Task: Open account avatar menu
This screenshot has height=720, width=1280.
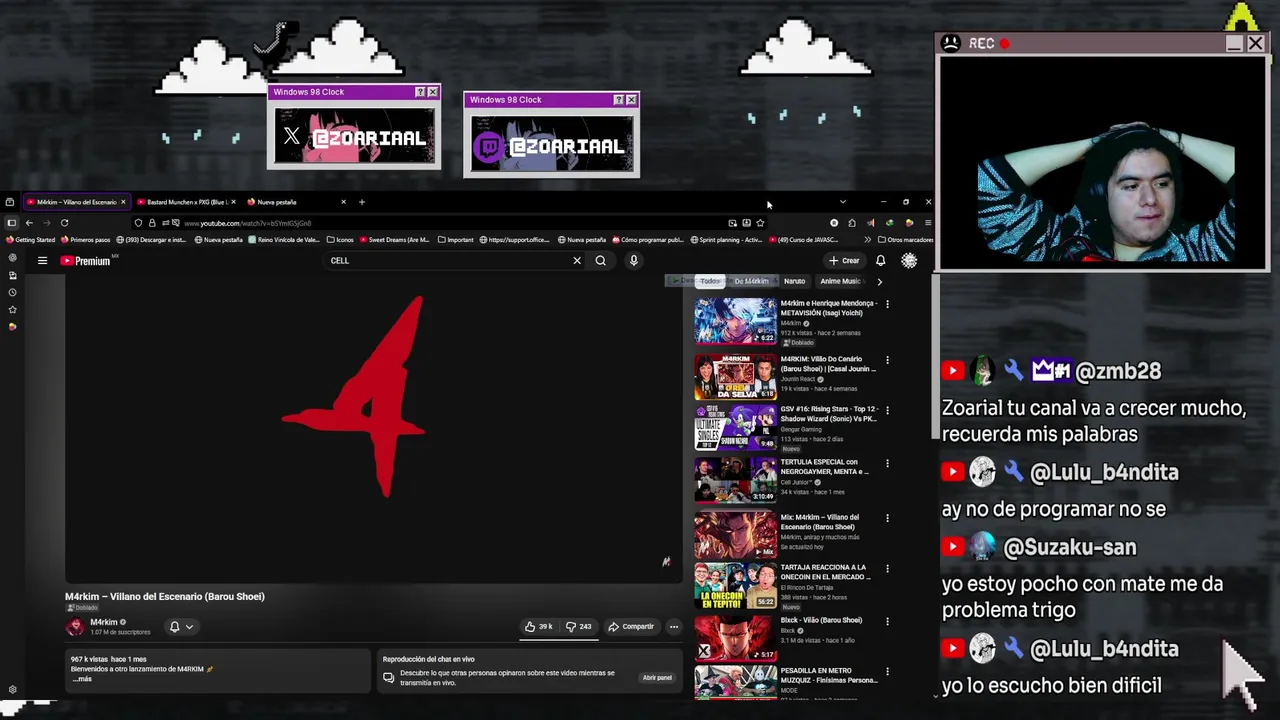Action: (x=909, y=261)
